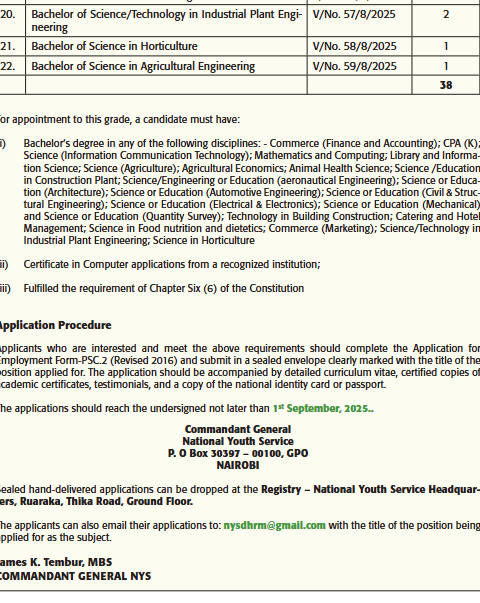Viewport: 480px width, 603px height.
Task: Select 'Employment Form-PSC.2 (Revised 2016)' text
Action: pos(88,361)
